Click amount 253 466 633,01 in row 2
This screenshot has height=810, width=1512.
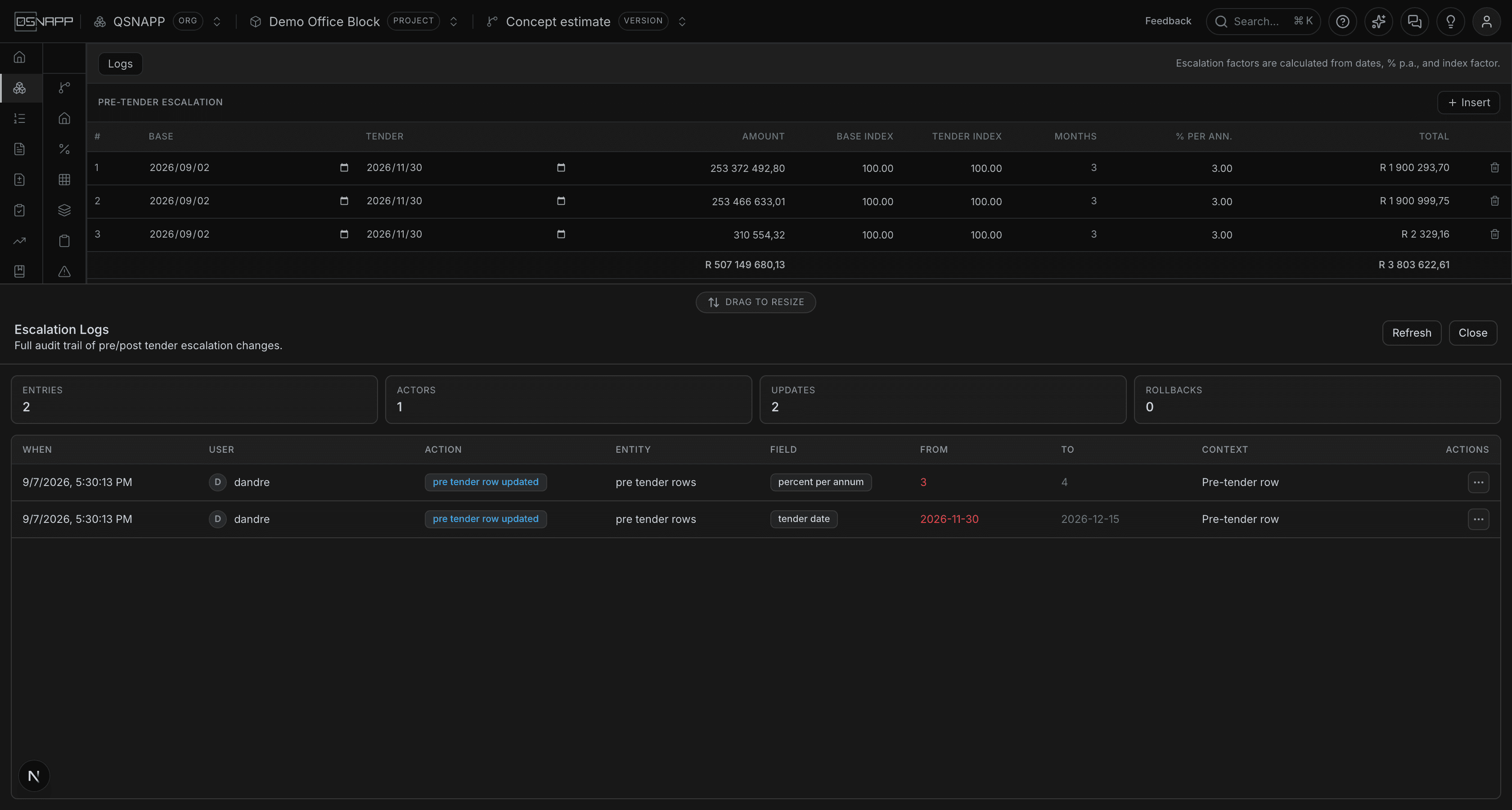tap(748, 201)
